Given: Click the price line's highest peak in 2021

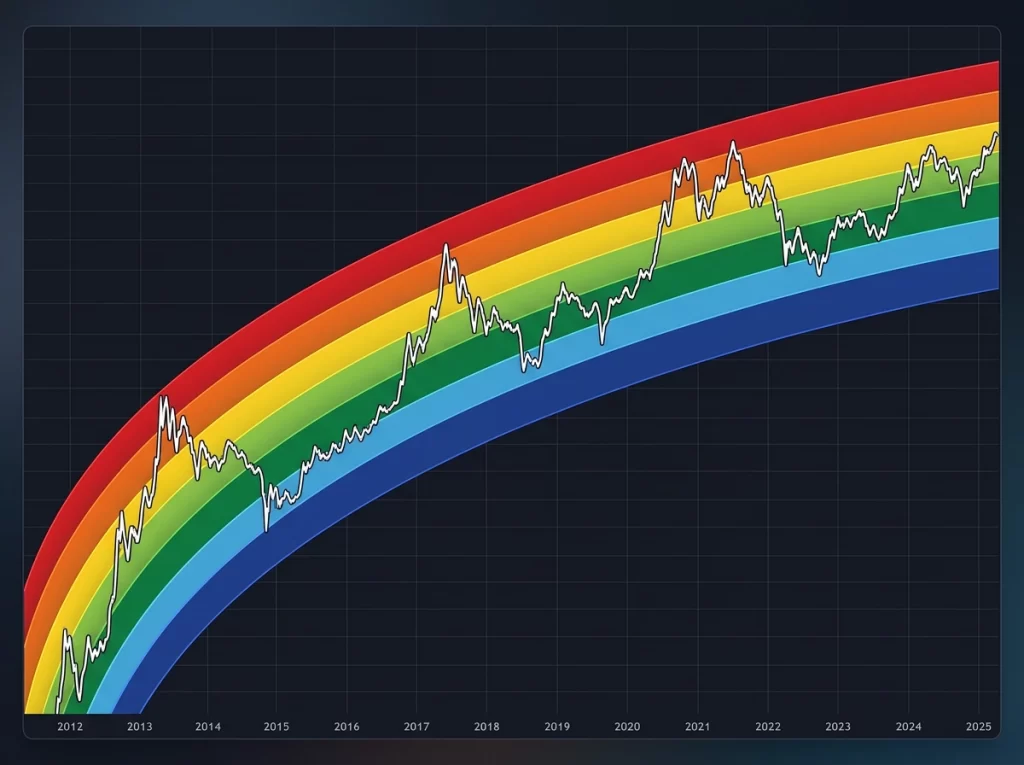Looking at the screenshot, I should (x=733, y=142).
